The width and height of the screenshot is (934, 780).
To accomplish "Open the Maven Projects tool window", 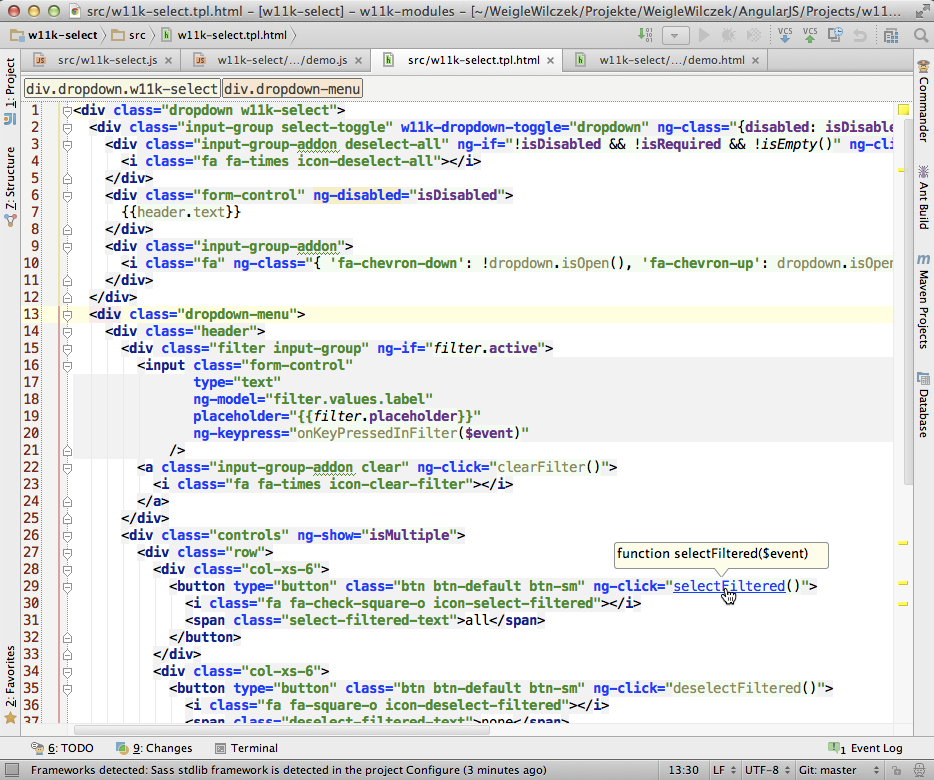I will pyautogui.click(x=923, y=302).
